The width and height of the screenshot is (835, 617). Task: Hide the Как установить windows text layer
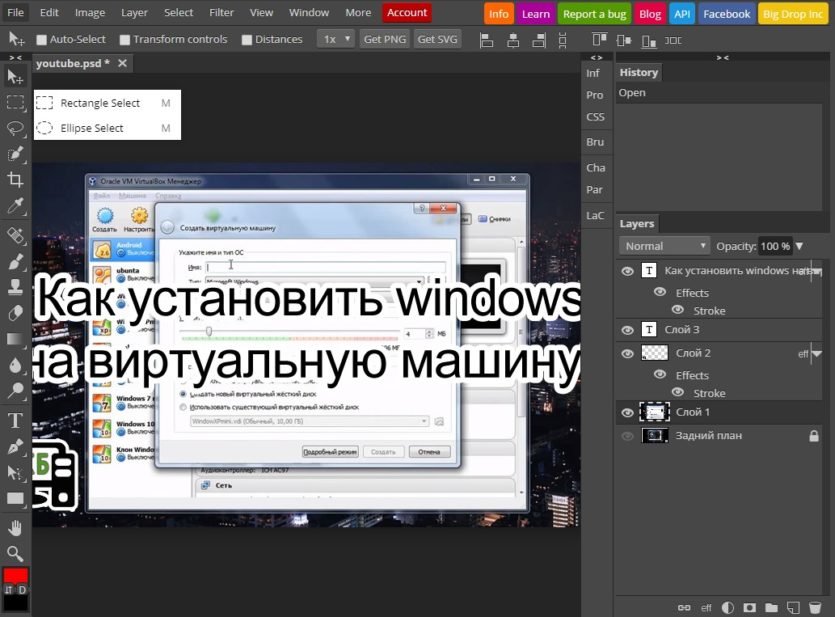pyautogui.click(x=628, y=271)
